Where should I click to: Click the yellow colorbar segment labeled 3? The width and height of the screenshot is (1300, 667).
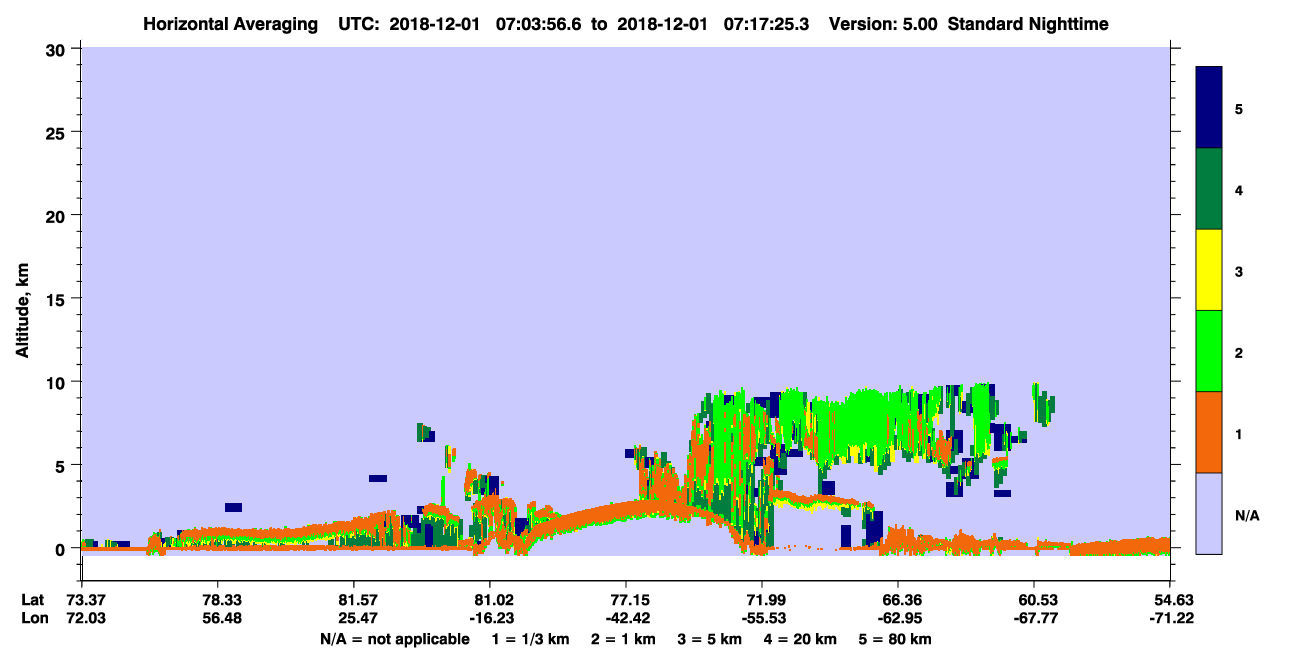(1209, 270)
